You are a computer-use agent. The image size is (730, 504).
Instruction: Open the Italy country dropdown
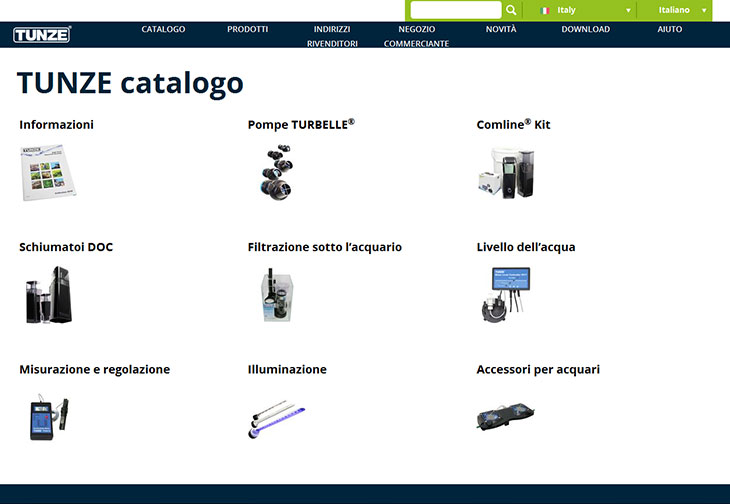[586, 10]
